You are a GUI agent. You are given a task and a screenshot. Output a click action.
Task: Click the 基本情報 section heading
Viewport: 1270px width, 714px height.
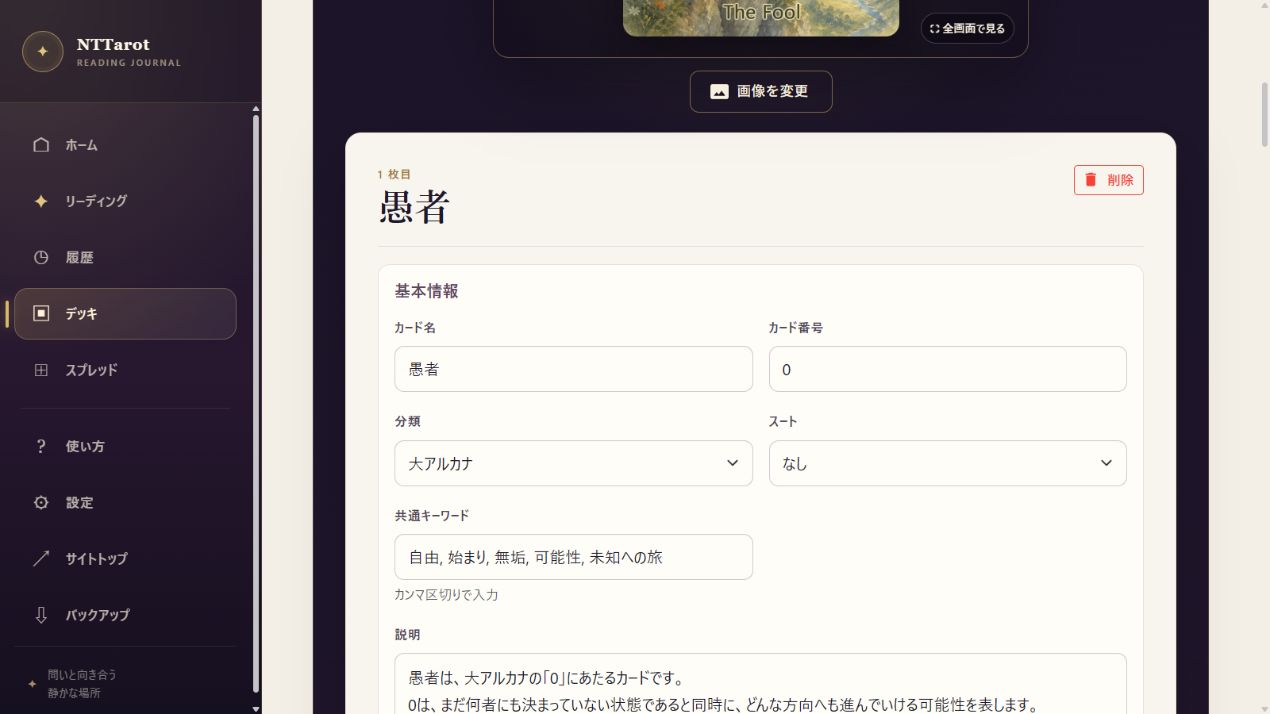click(x=427, y=291)
